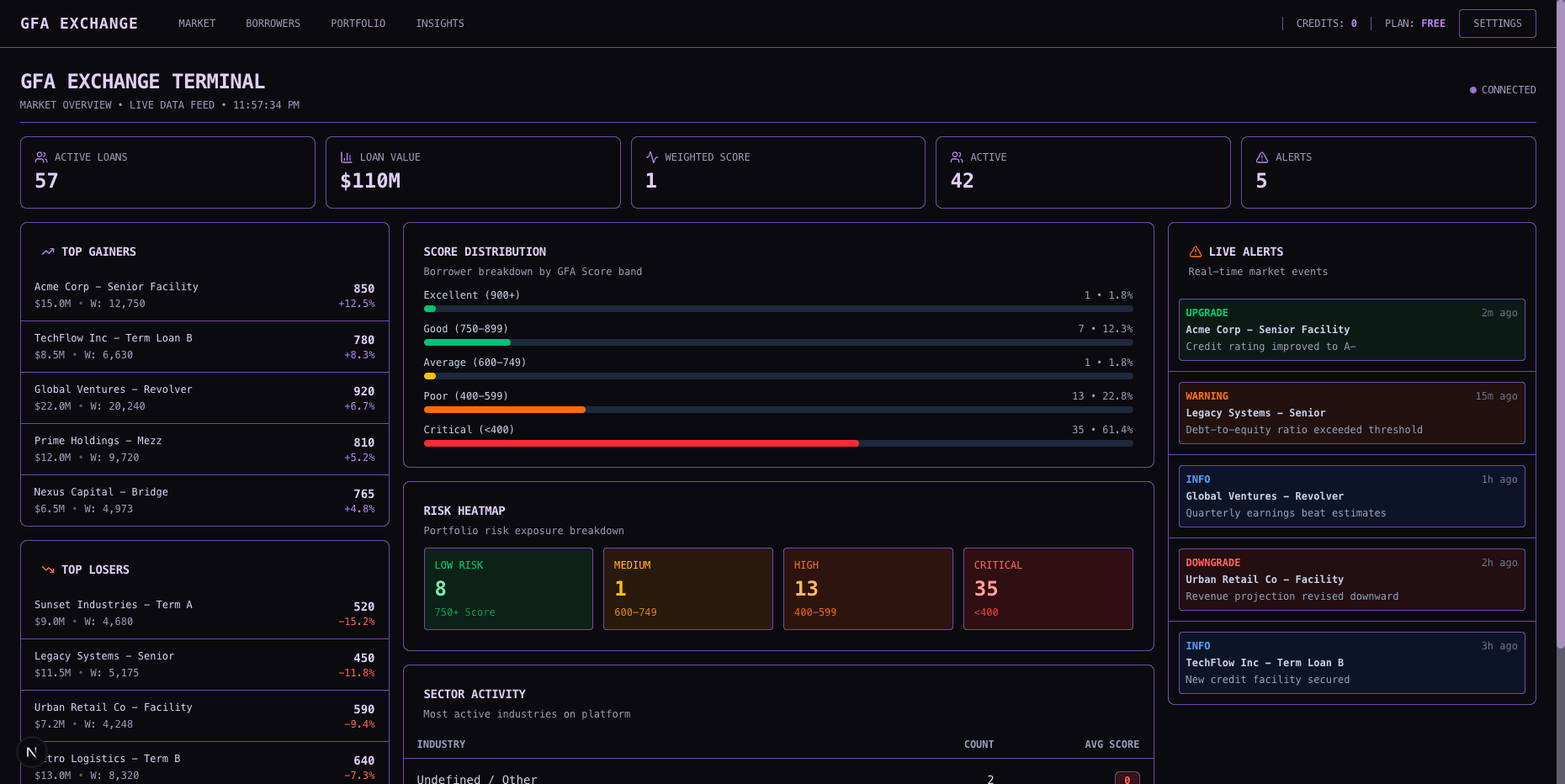The height and width of the screenshot is (784, 1565).
Task: Click the SETTINGS button
Action: (x=1497, y=23)
